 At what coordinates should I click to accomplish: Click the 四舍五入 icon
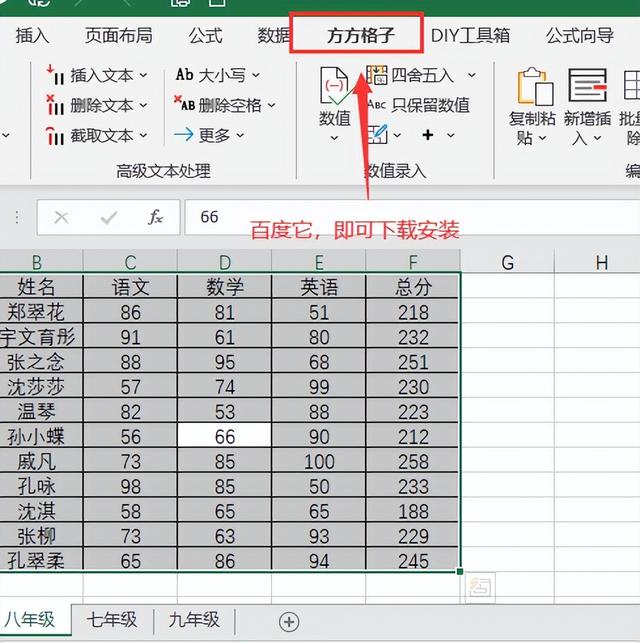[376, 75]
